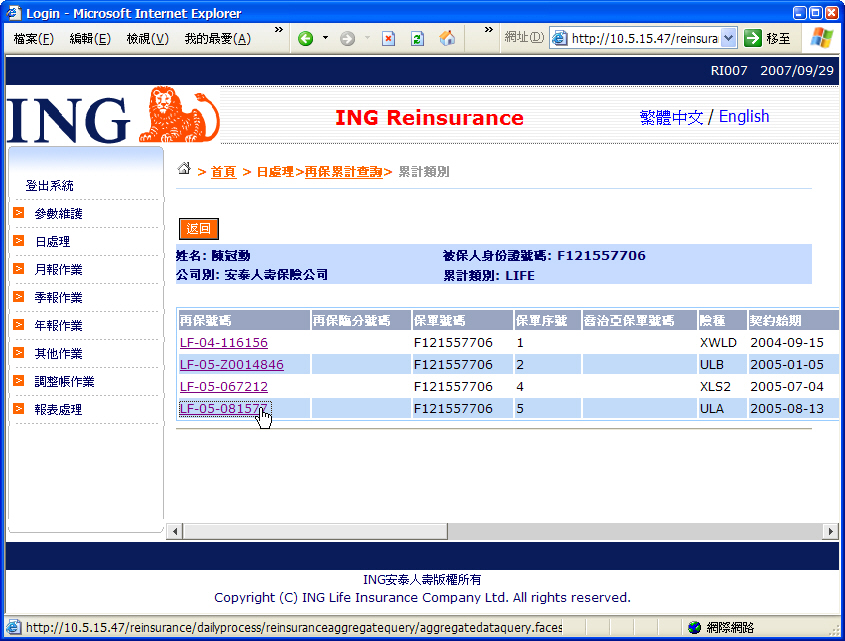Click the horizontal scrollbar left arrow
Image resolution: width=845 pixels, height=641 pixels.
click(x=175, y=532)
